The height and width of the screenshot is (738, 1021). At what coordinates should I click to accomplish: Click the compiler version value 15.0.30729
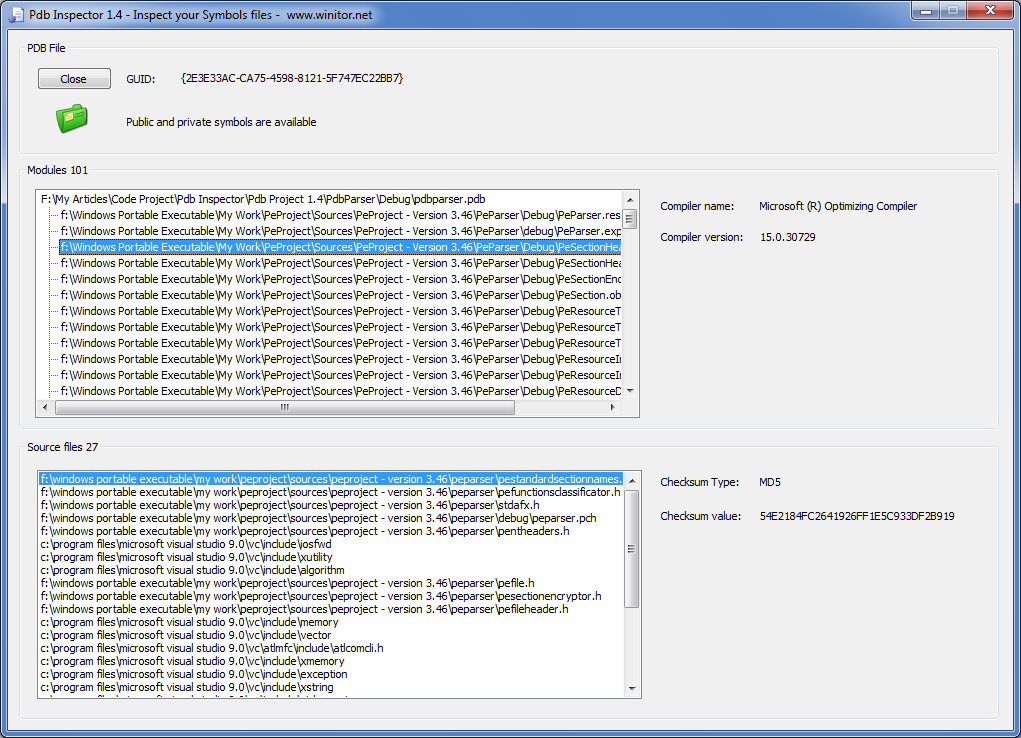coord(788,237)
